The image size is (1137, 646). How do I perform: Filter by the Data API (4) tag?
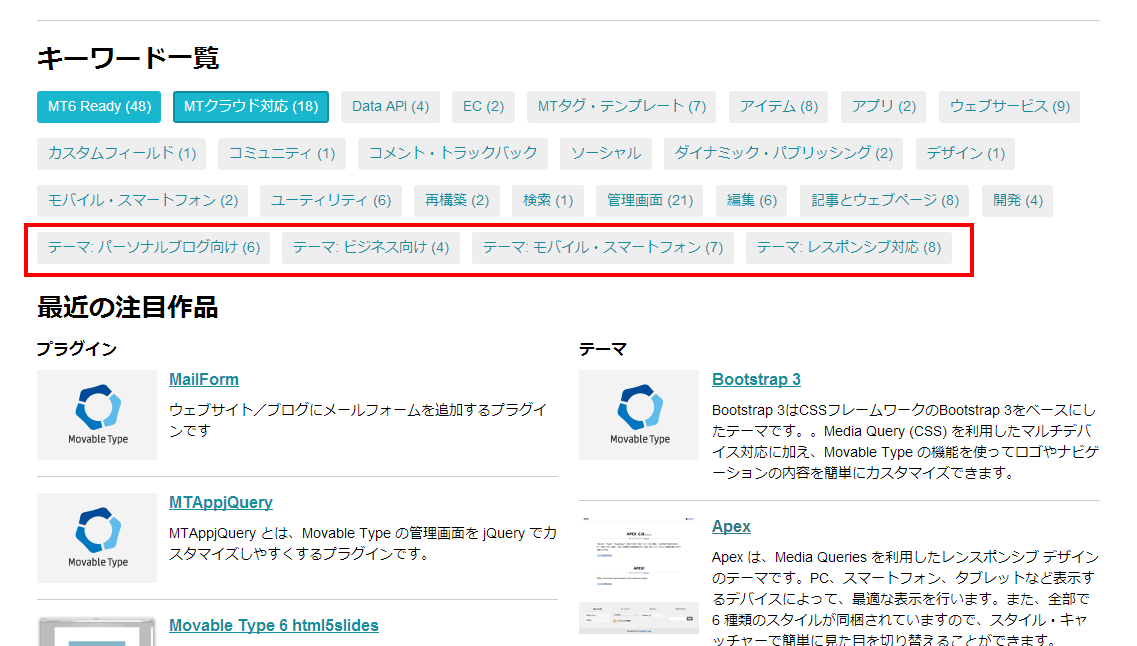point(390,106)
